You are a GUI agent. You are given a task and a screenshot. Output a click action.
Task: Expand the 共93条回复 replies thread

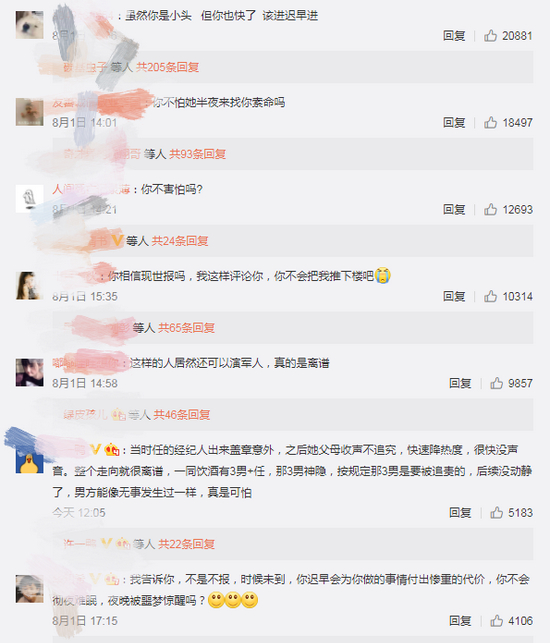coord(198,154)
